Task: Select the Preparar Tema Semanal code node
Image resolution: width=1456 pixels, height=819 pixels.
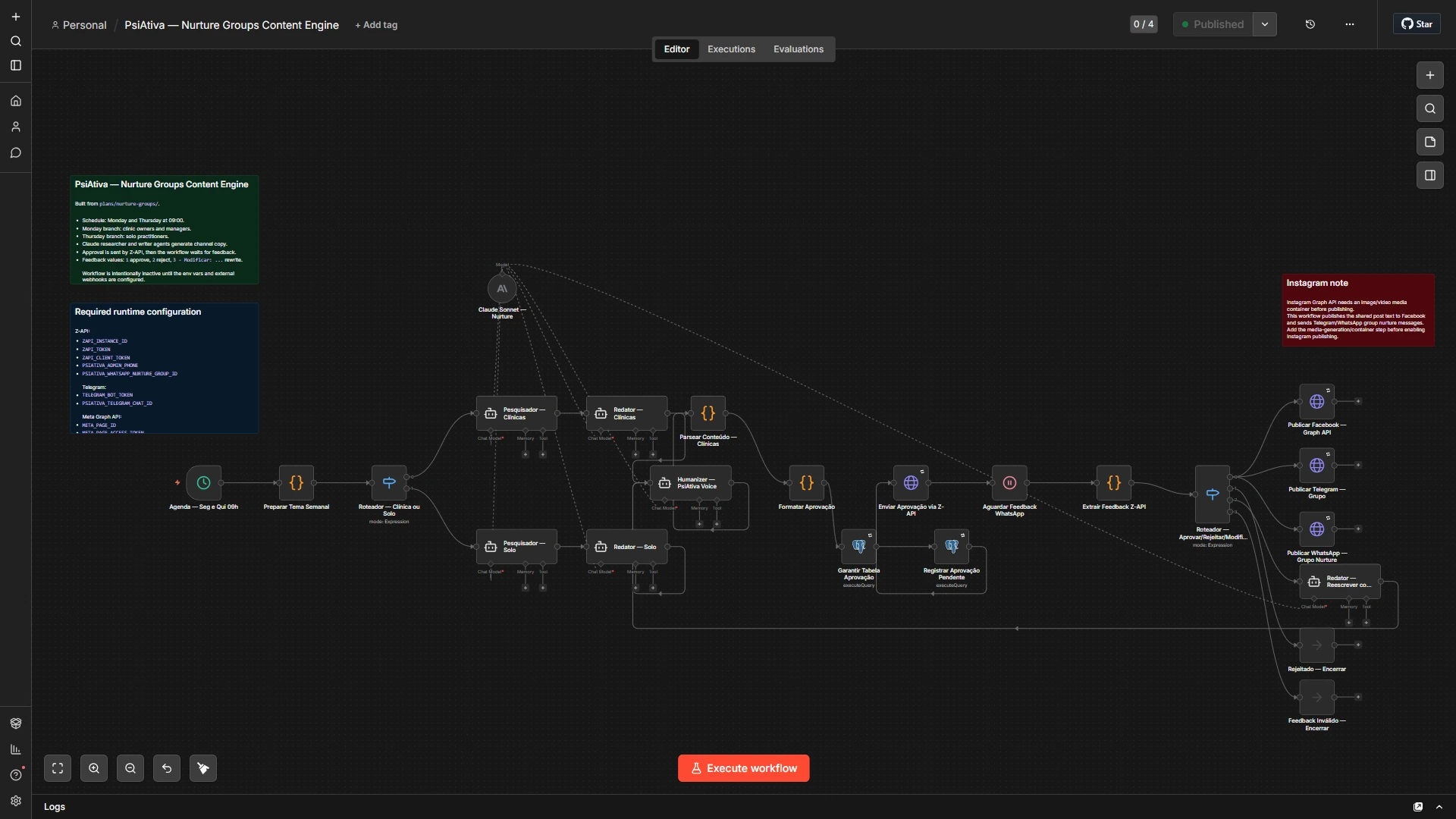Action: (x=297, y=483)
